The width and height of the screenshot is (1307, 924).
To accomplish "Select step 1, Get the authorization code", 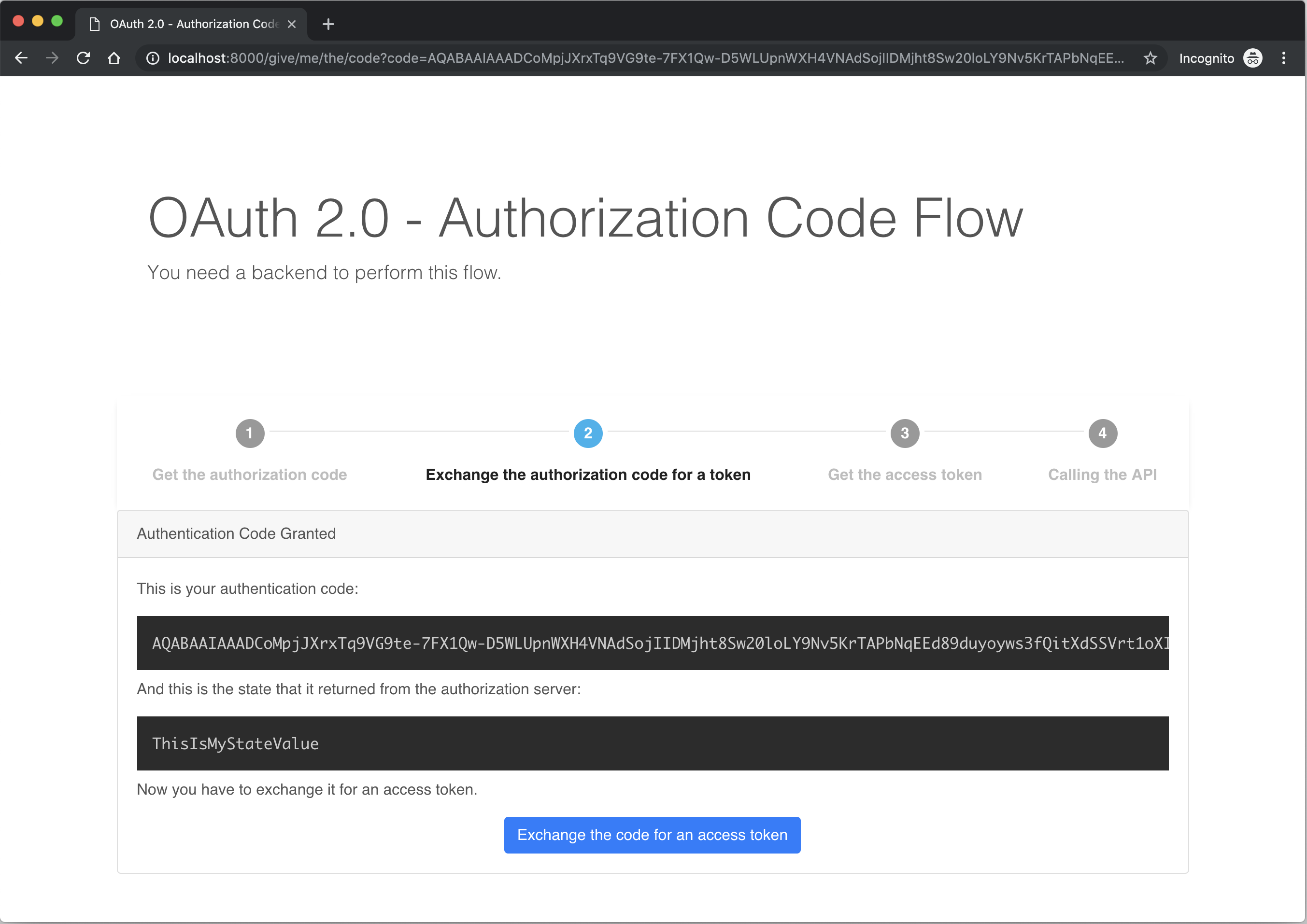I will tap(249, 433).
